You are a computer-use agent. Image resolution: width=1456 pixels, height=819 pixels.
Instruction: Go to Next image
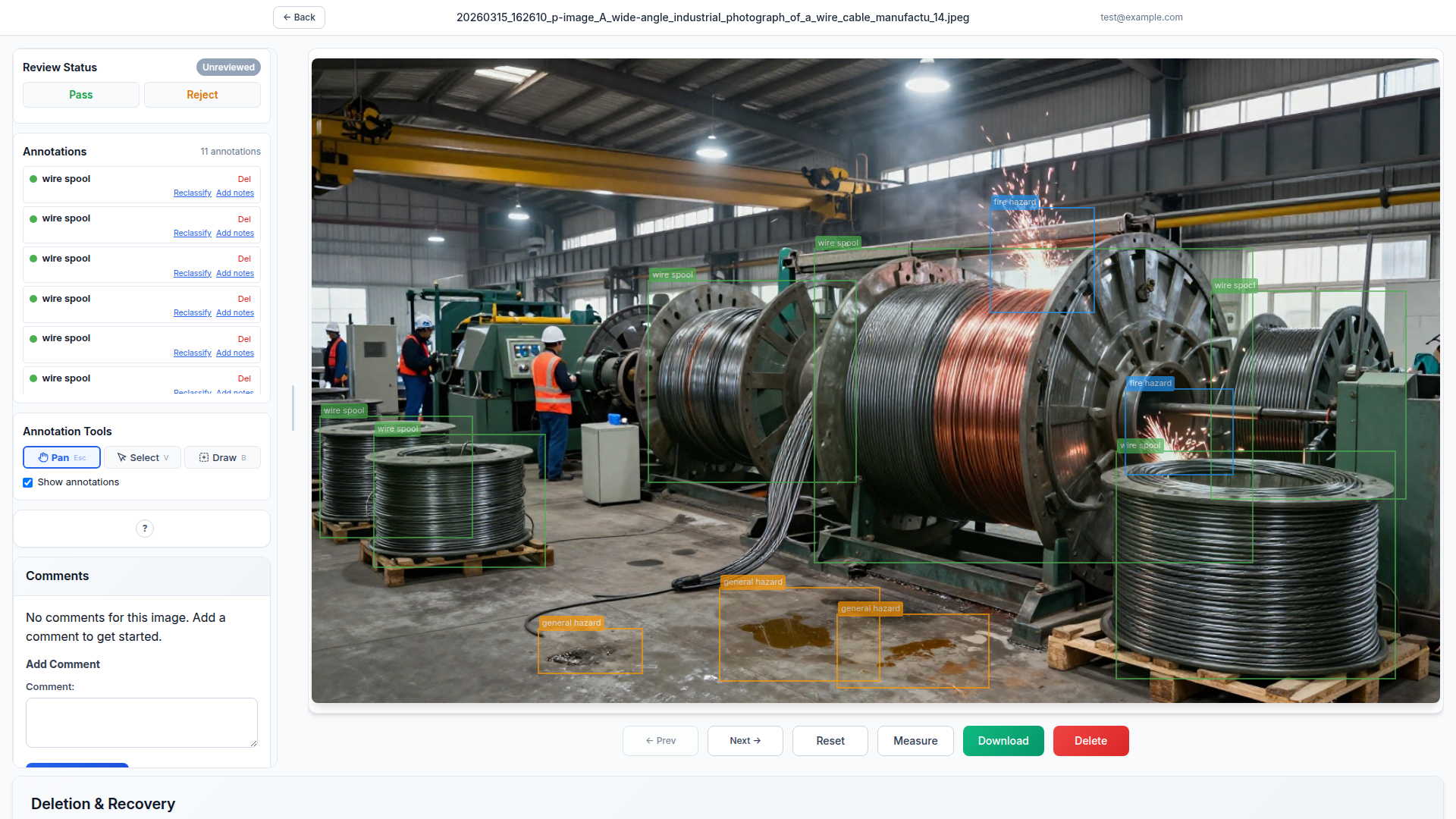click(x=745, y=741)
